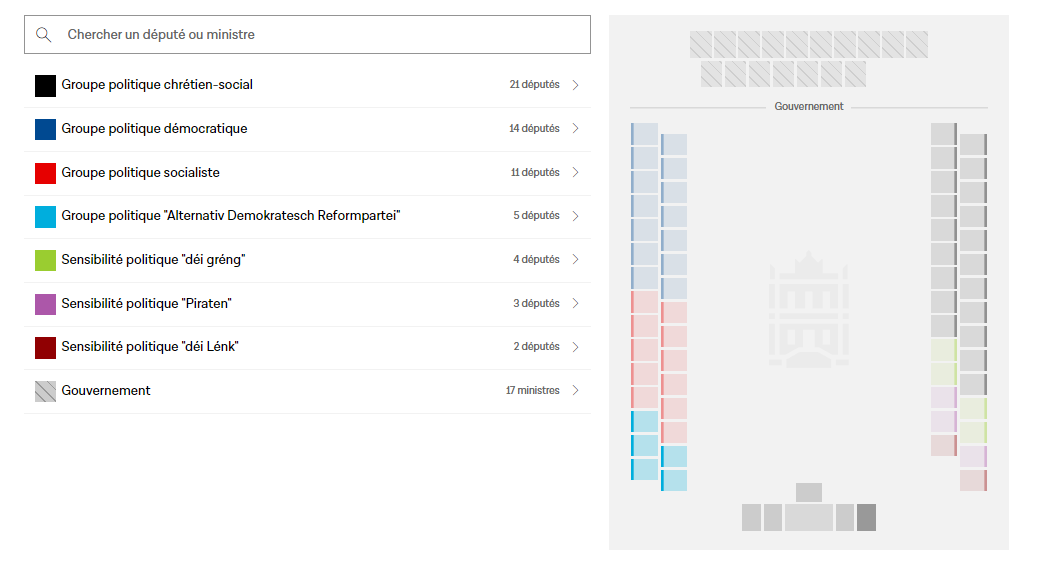Expand the Gouvernement row chevron
Viewport: 1053px width, 570px height.
(575, 391)
